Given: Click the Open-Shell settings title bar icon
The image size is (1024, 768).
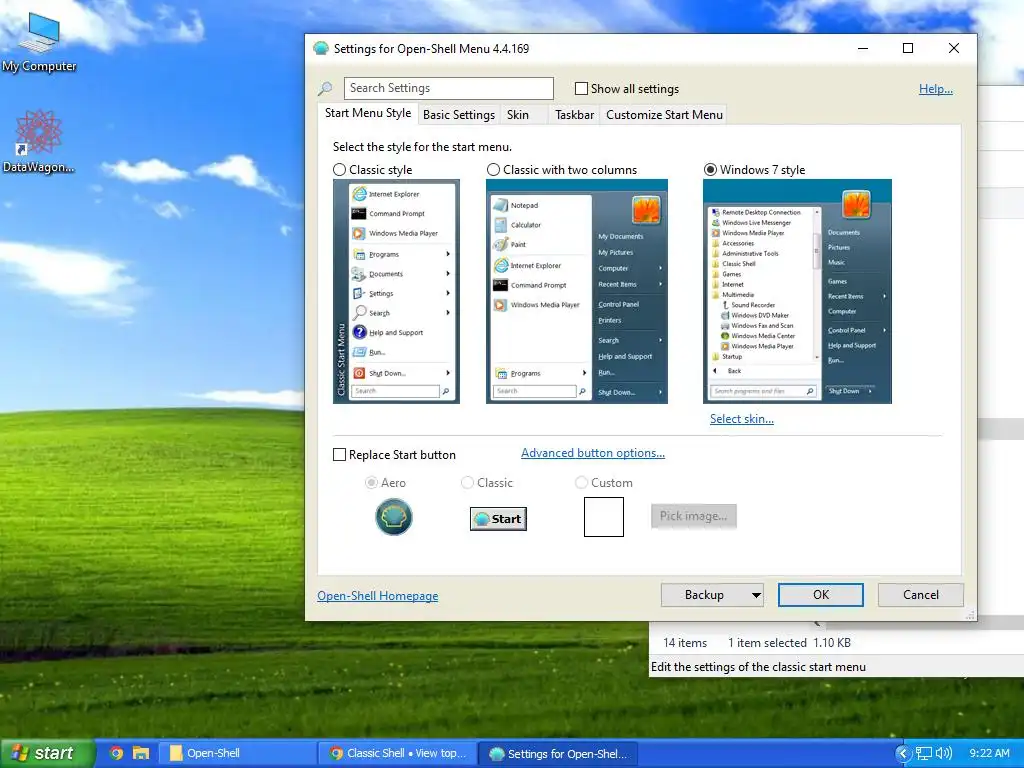Looking at the screenshot, I should 321,48.
